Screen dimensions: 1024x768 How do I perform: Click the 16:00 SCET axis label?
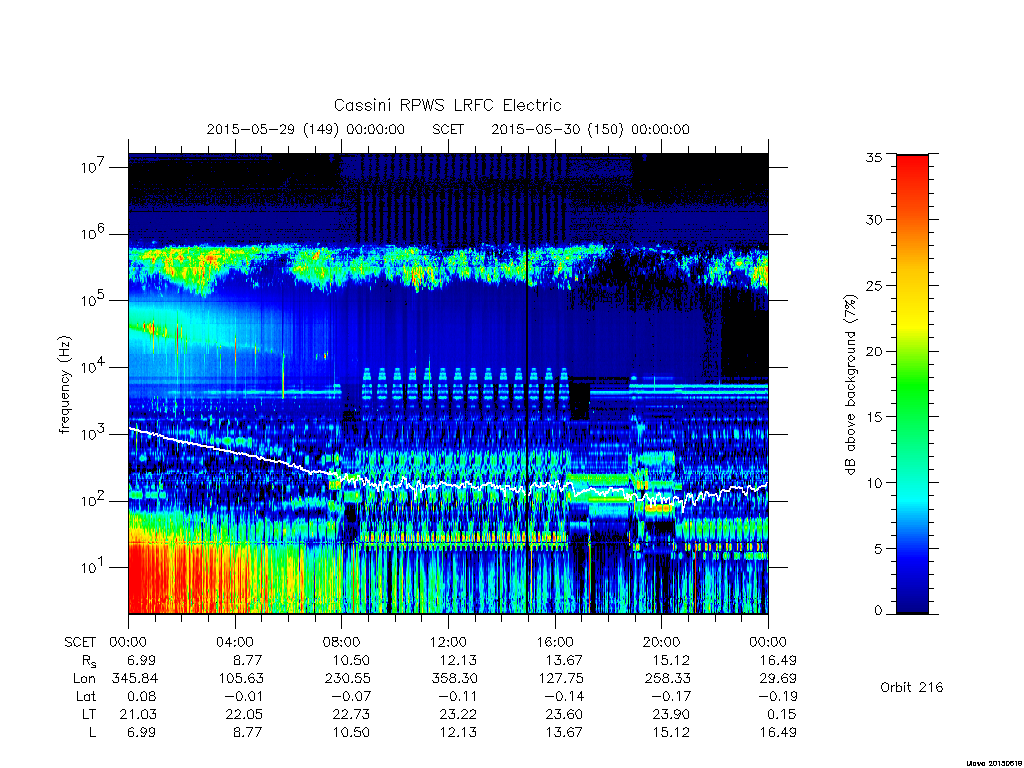point(554,642)
